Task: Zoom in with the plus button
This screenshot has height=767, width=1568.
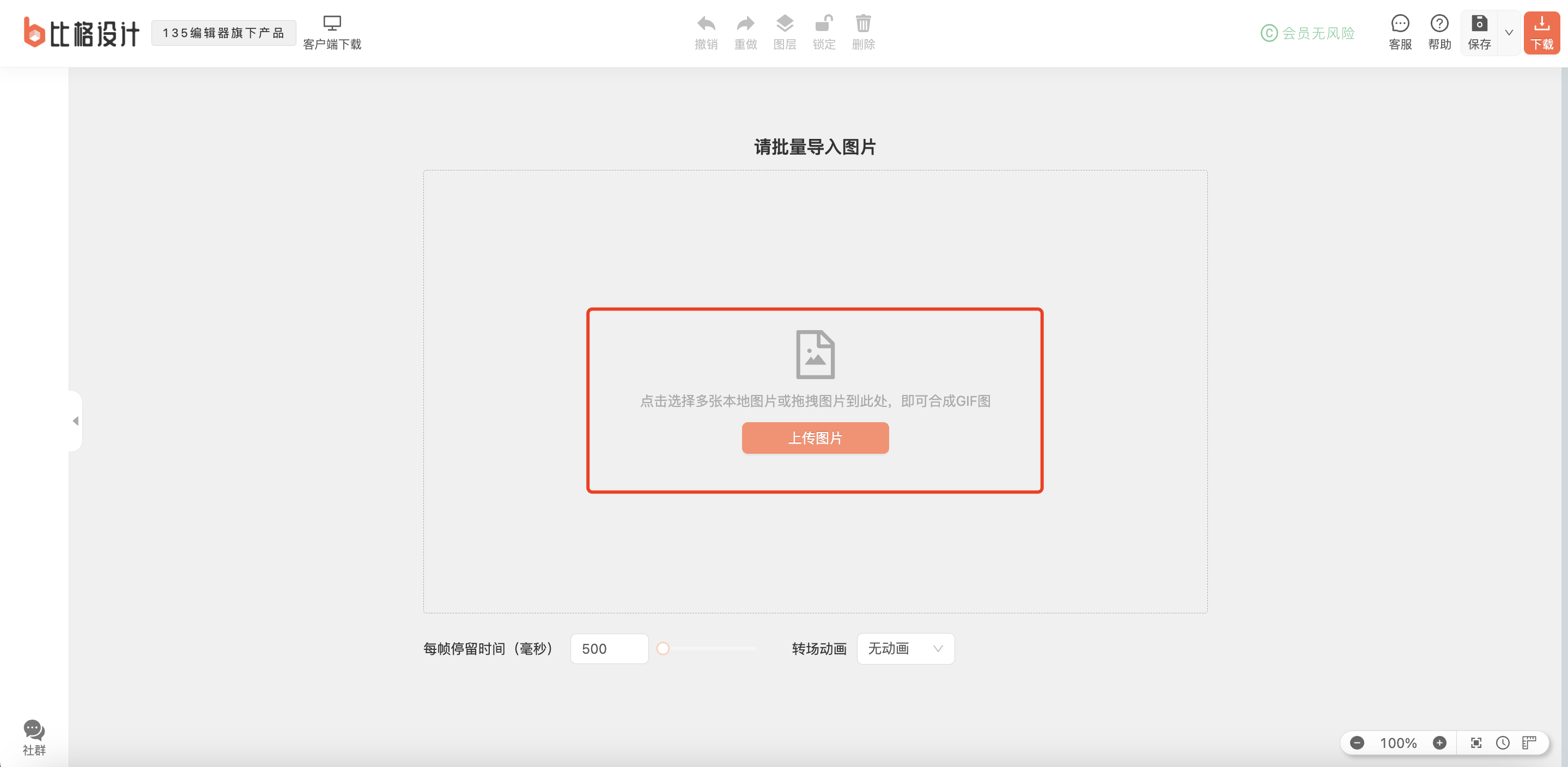Action: [x=1439, y=742]
